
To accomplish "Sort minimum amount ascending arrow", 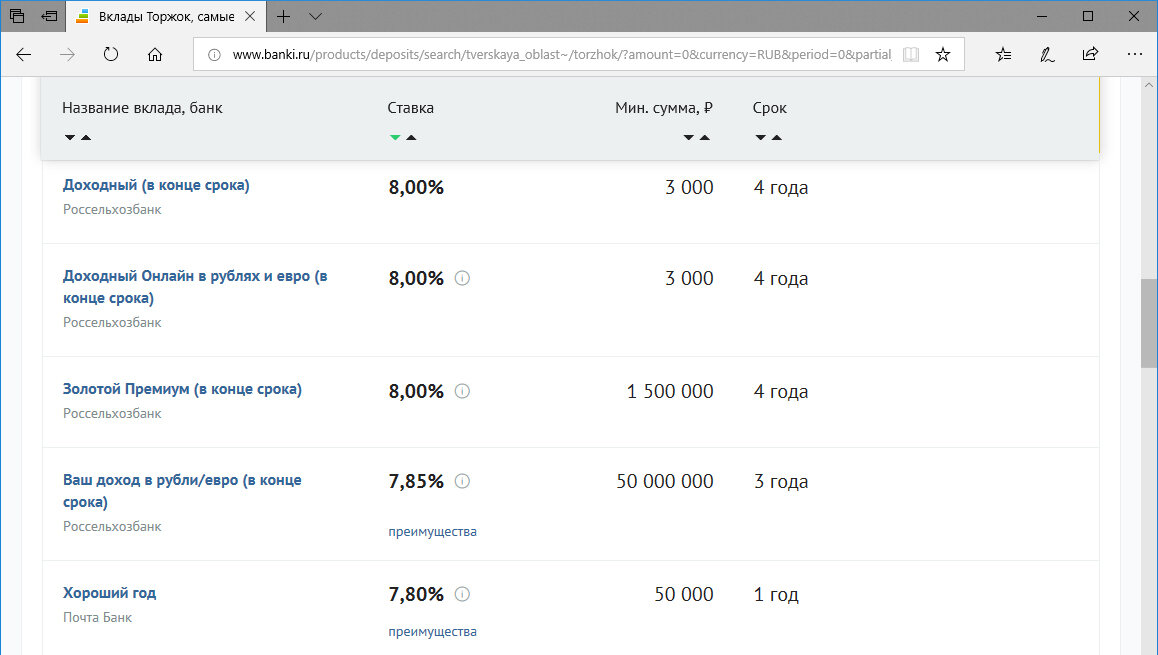I will click(705, 137).
